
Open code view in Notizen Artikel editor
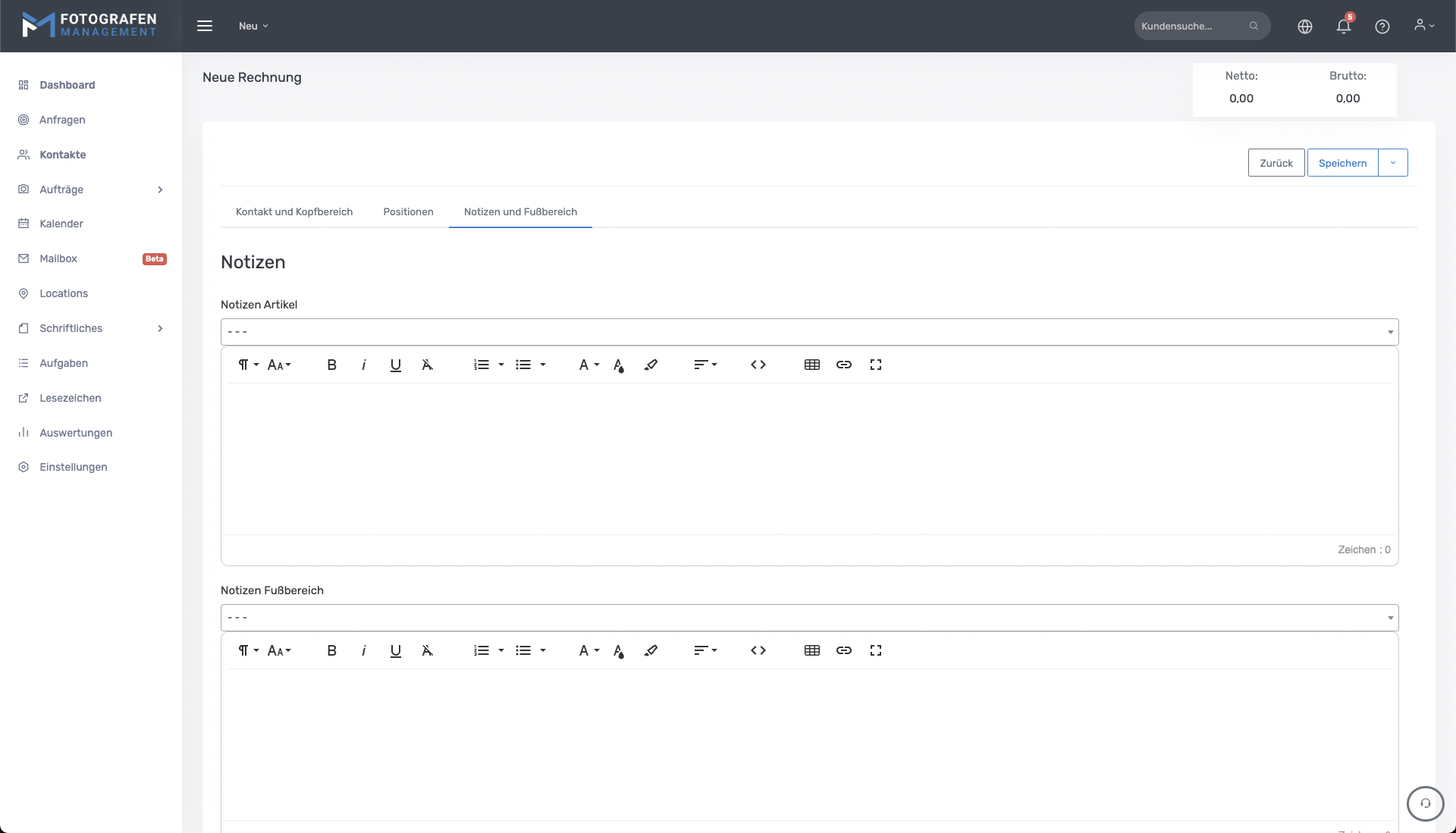(x=758, y=365)
